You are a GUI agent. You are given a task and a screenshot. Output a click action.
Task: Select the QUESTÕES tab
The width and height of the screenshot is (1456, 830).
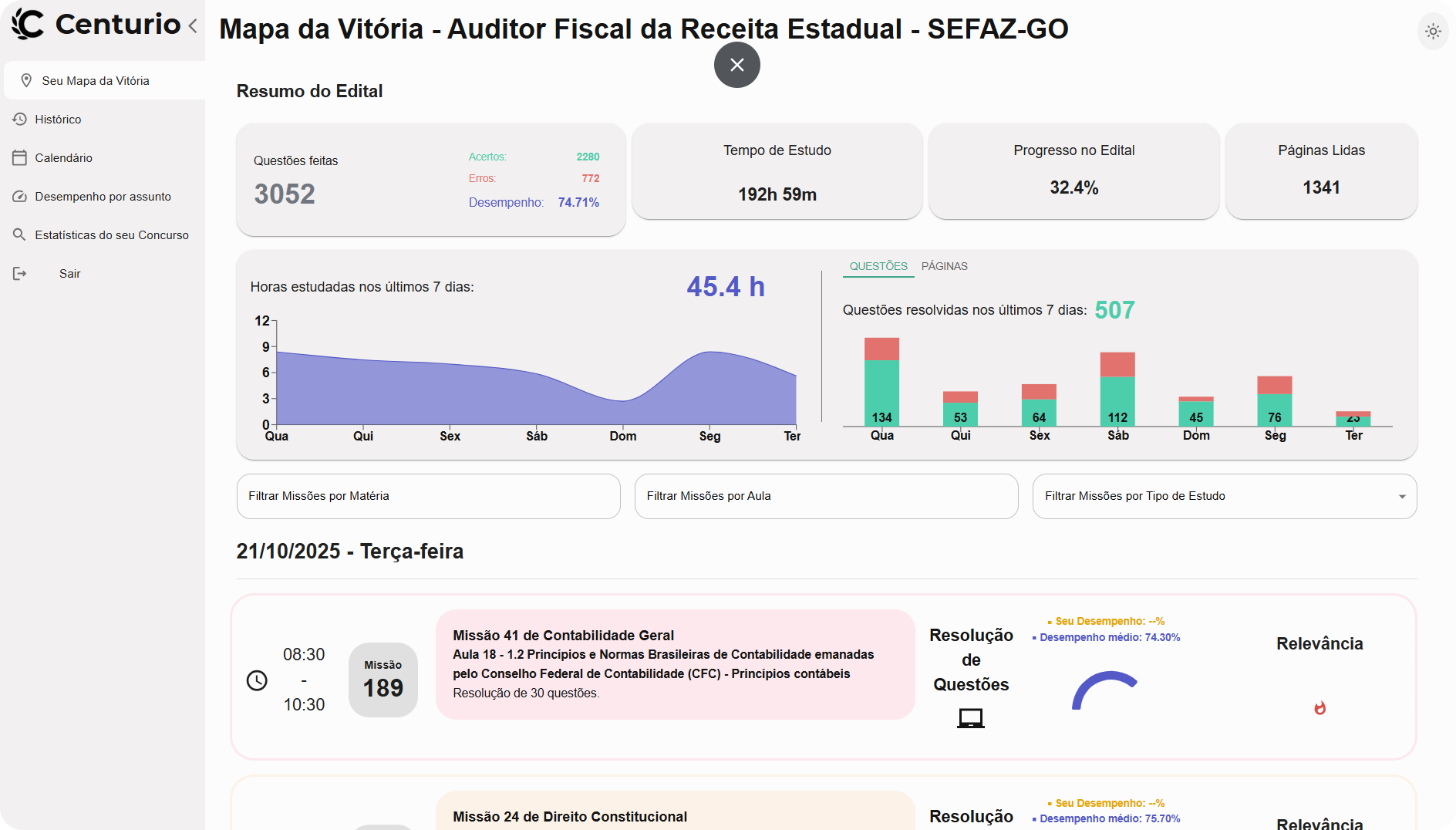pyautogui.click(x=878, y=266)
